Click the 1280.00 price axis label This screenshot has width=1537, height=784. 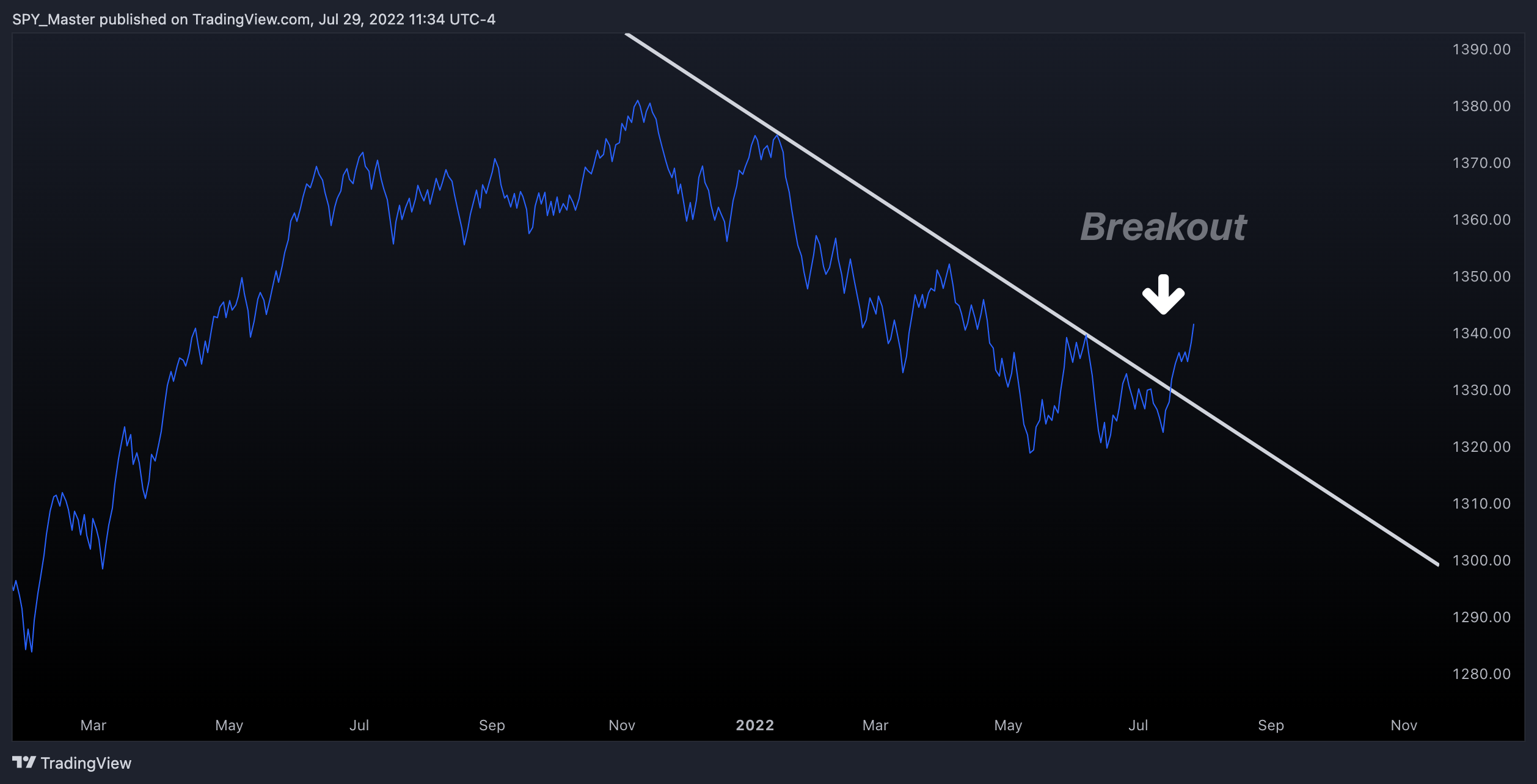[x=1481, y=674]
